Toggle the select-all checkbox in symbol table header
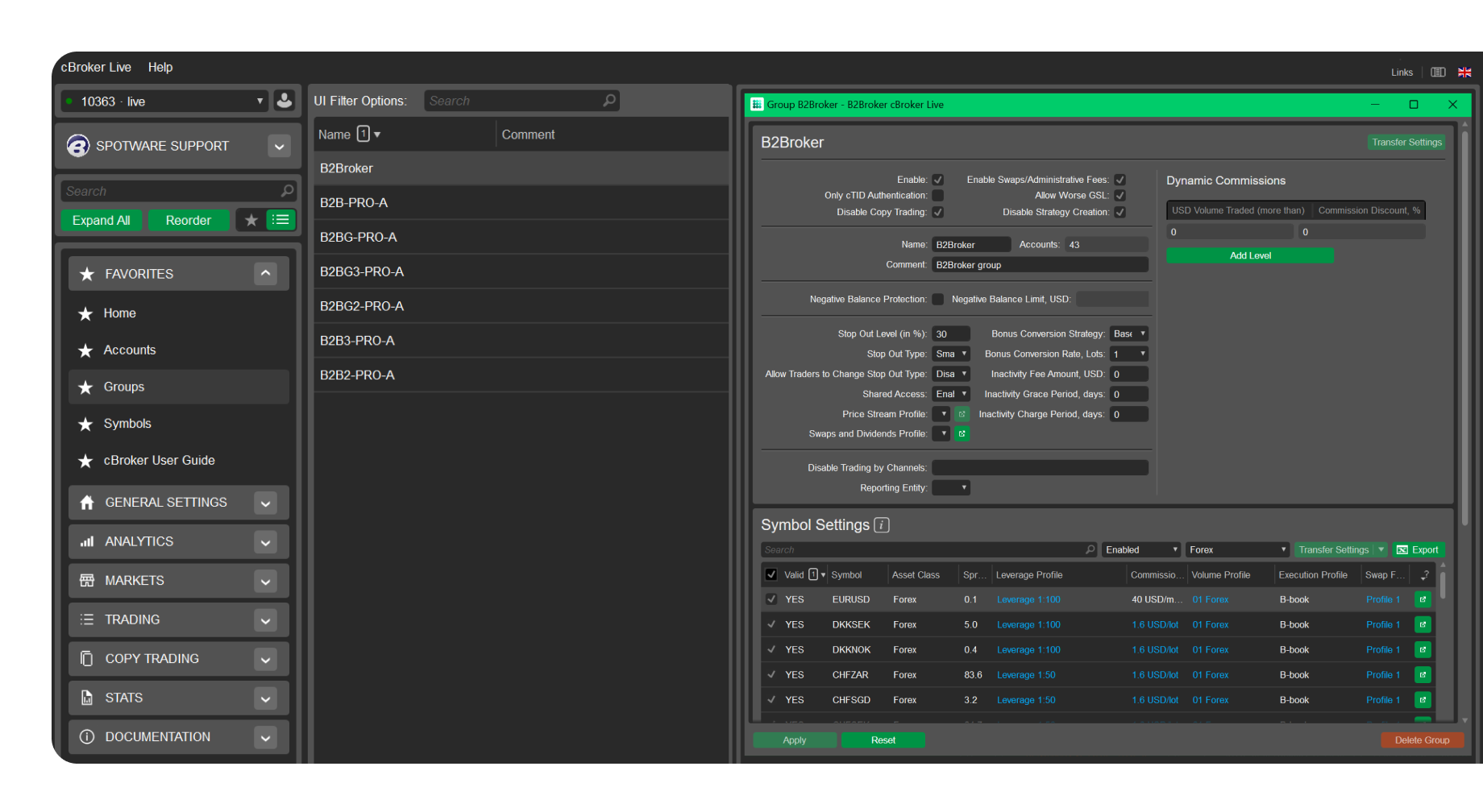1483x812 pixels. [x=771, y=574]
